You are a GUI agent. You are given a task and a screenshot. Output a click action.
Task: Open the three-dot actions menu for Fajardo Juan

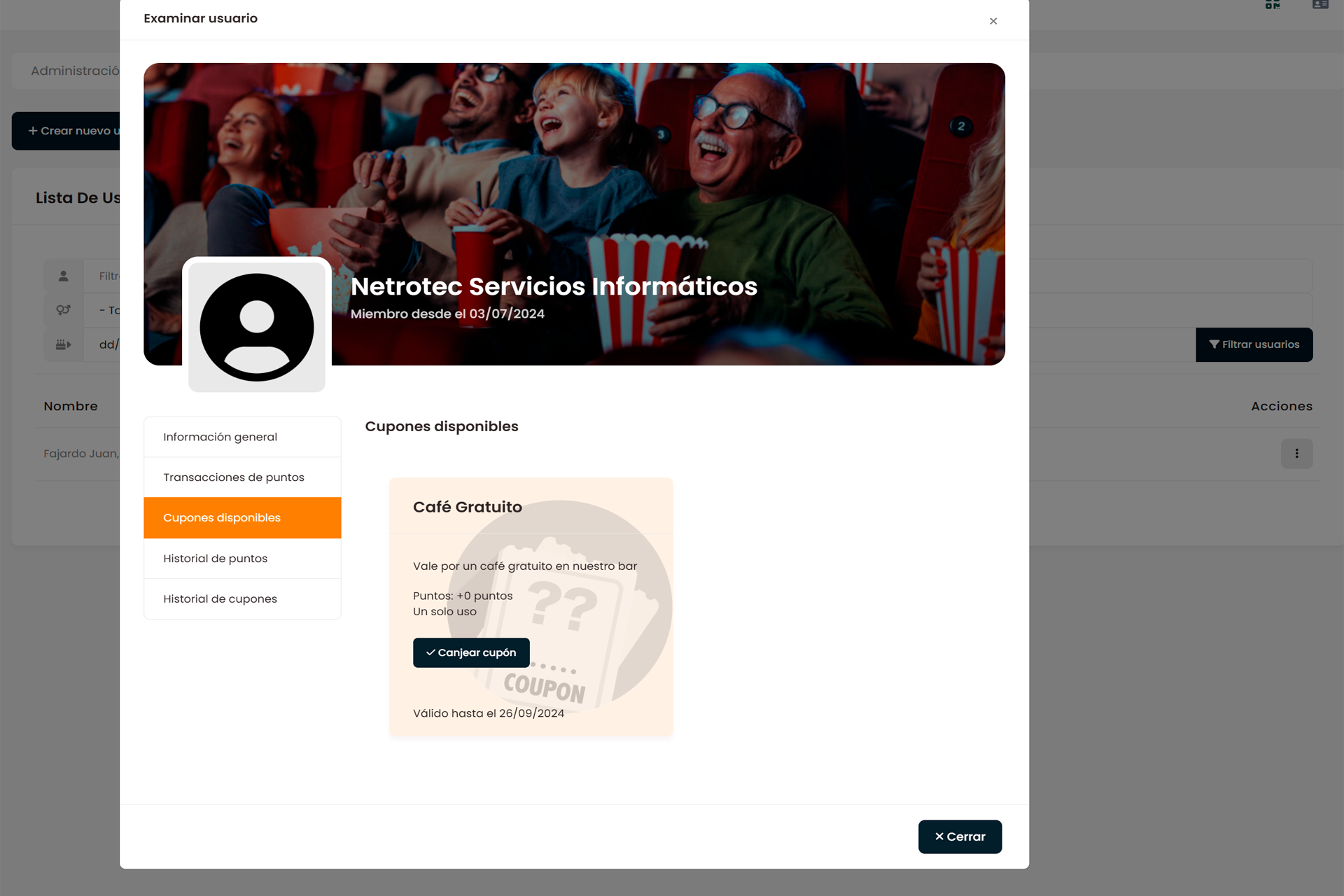[1296, 454]
